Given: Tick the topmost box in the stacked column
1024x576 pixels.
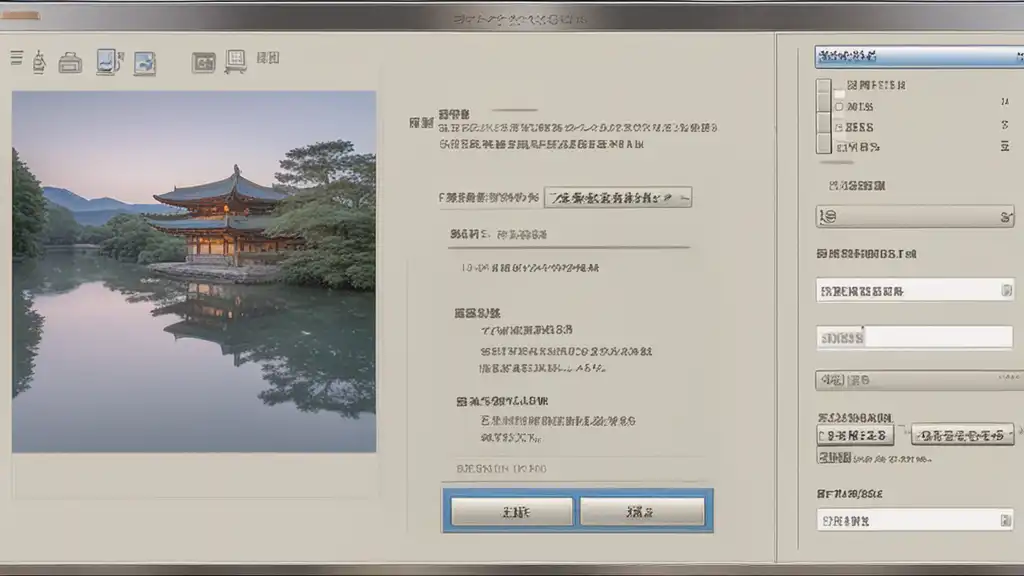Looking at the screenshot, I should [824, 87].
